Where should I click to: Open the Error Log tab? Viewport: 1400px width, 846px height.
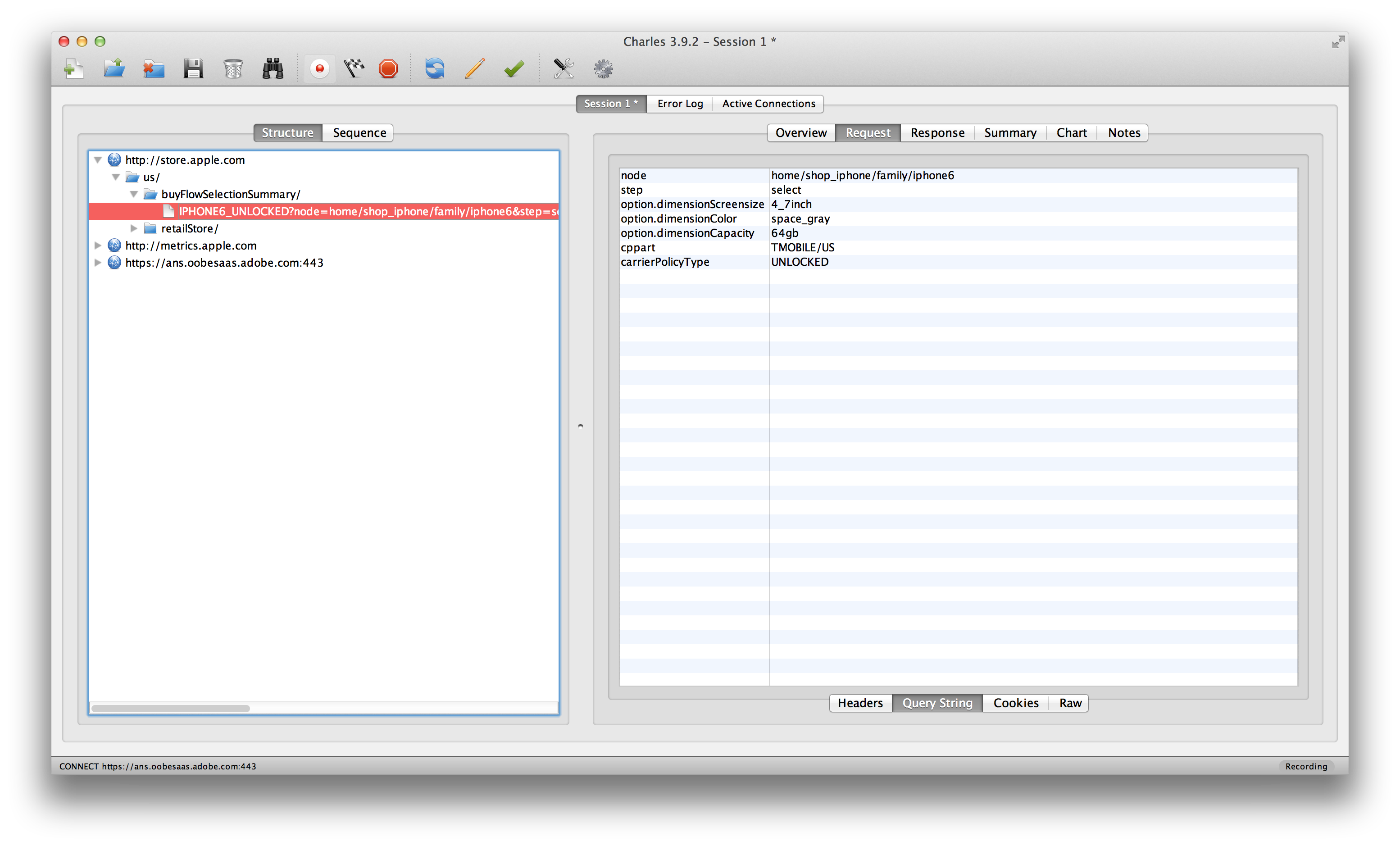(680, 104)
